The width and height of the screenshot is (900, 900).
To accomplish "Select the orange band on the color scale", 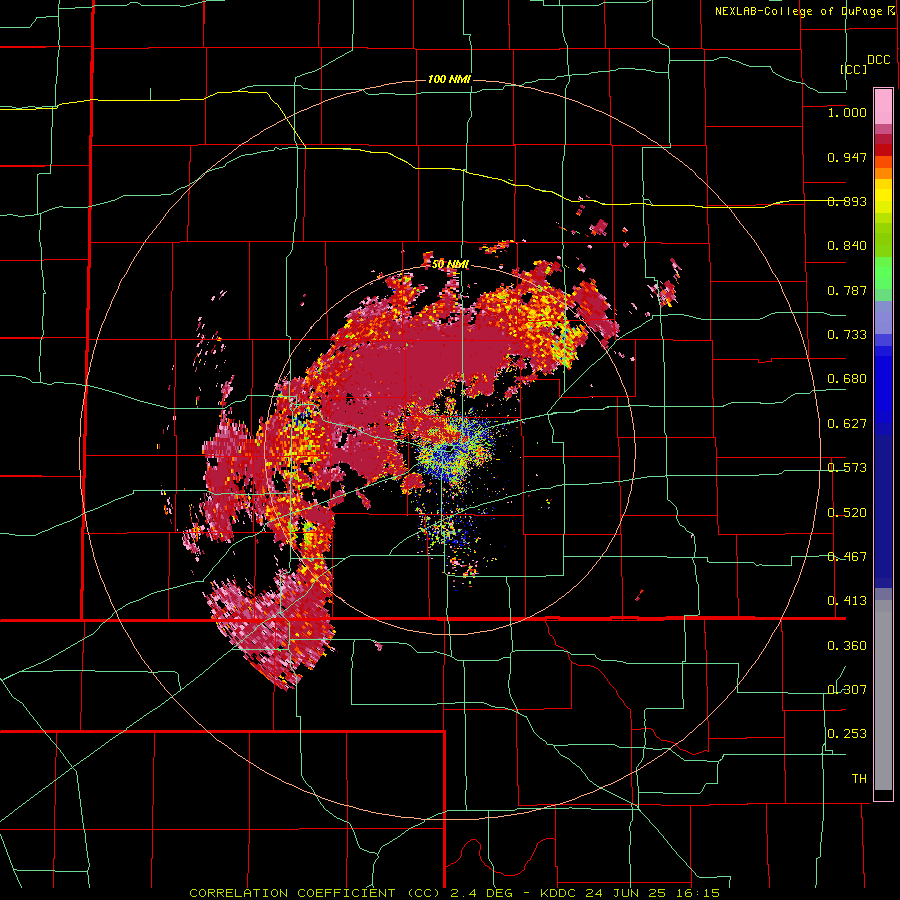I will tap(883, 173).
